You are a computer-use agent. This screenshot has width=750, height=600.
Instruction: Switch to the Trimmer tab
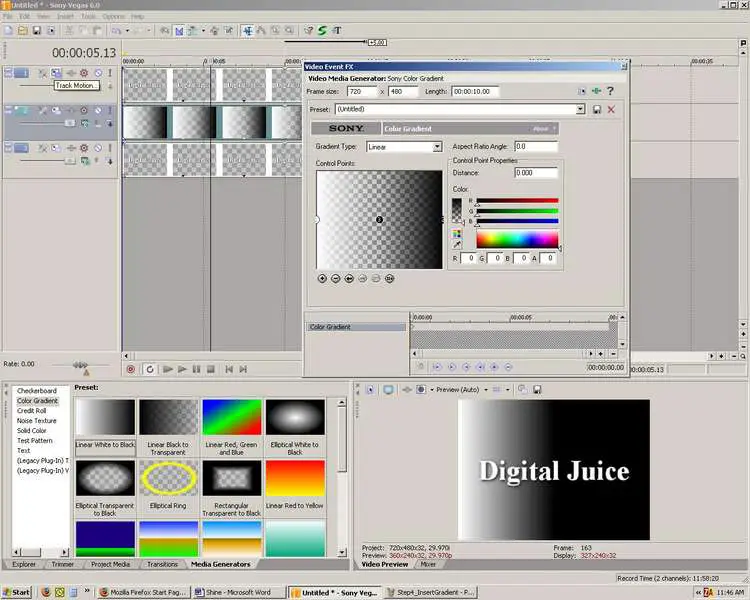coord(63,565)
